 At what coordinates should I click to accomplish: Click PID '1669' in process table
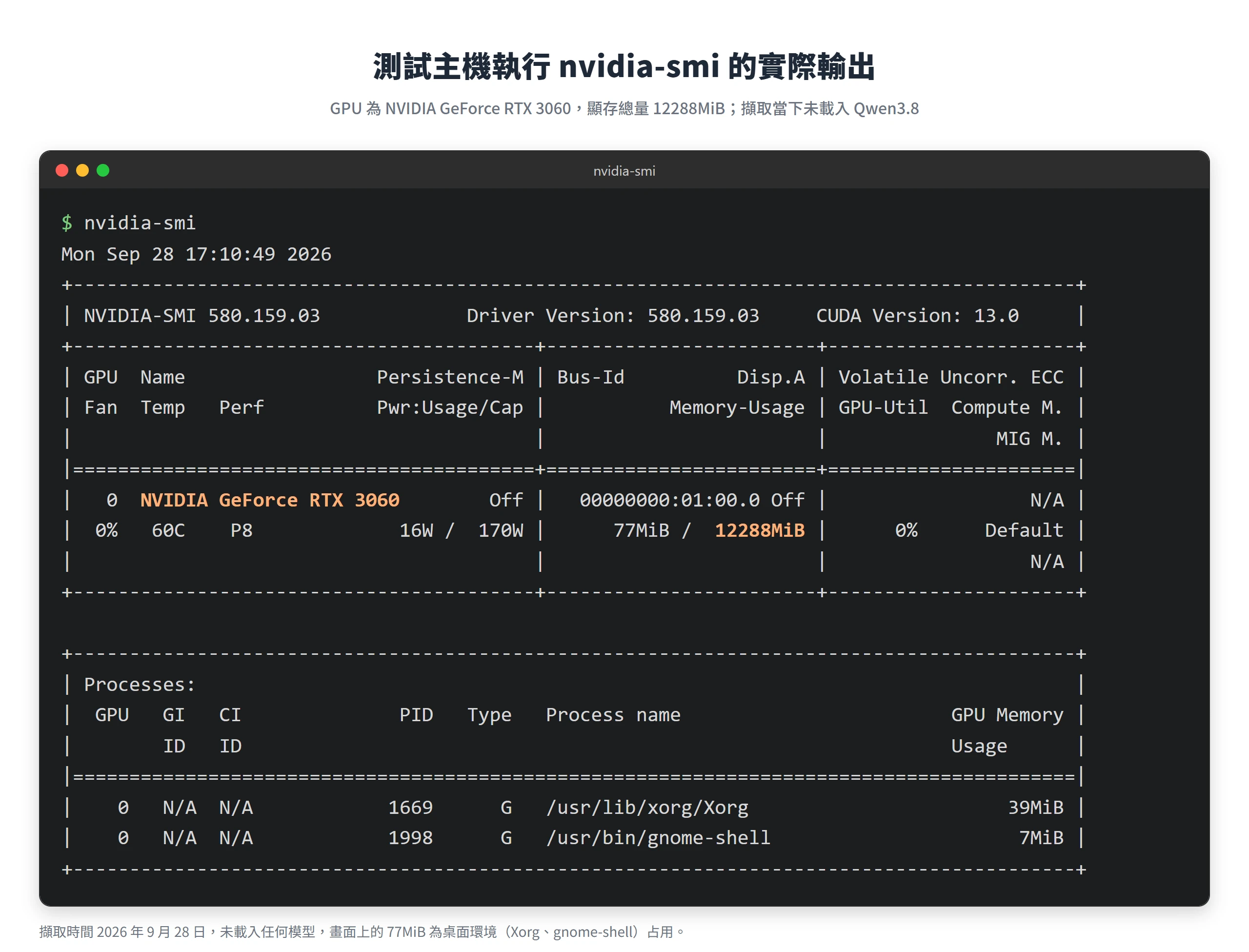point(411,808)
